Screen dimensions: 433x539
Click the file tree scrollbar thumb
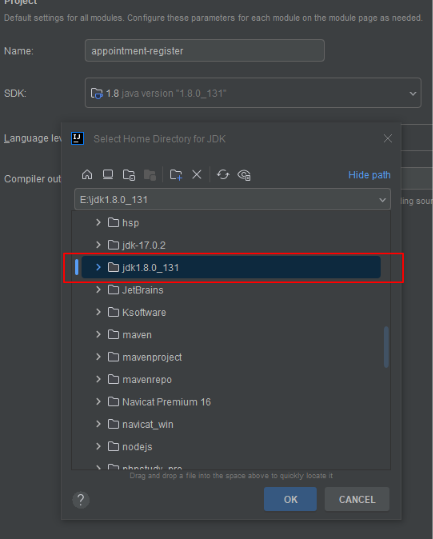(x=386, y=347)
